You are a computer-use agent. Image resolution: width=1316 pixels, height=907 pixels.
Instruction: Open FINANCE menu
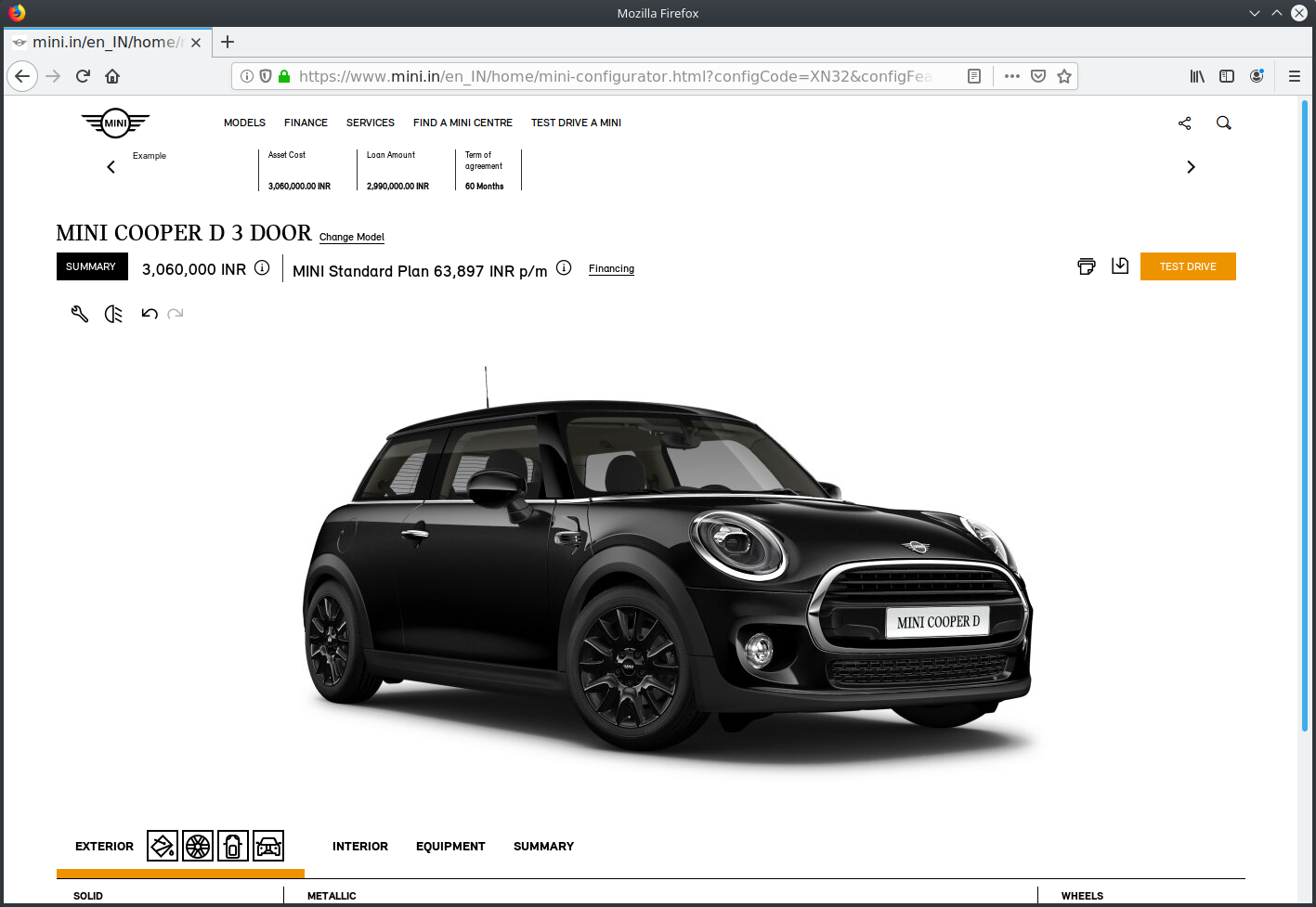[x=306, y=123]
